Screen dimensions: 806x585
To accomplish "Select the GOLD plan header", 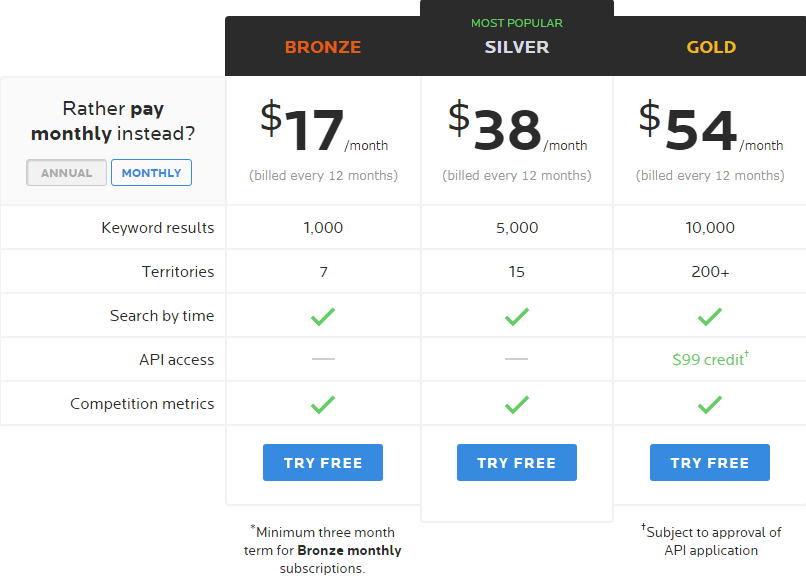I will (x=711, y=47).
